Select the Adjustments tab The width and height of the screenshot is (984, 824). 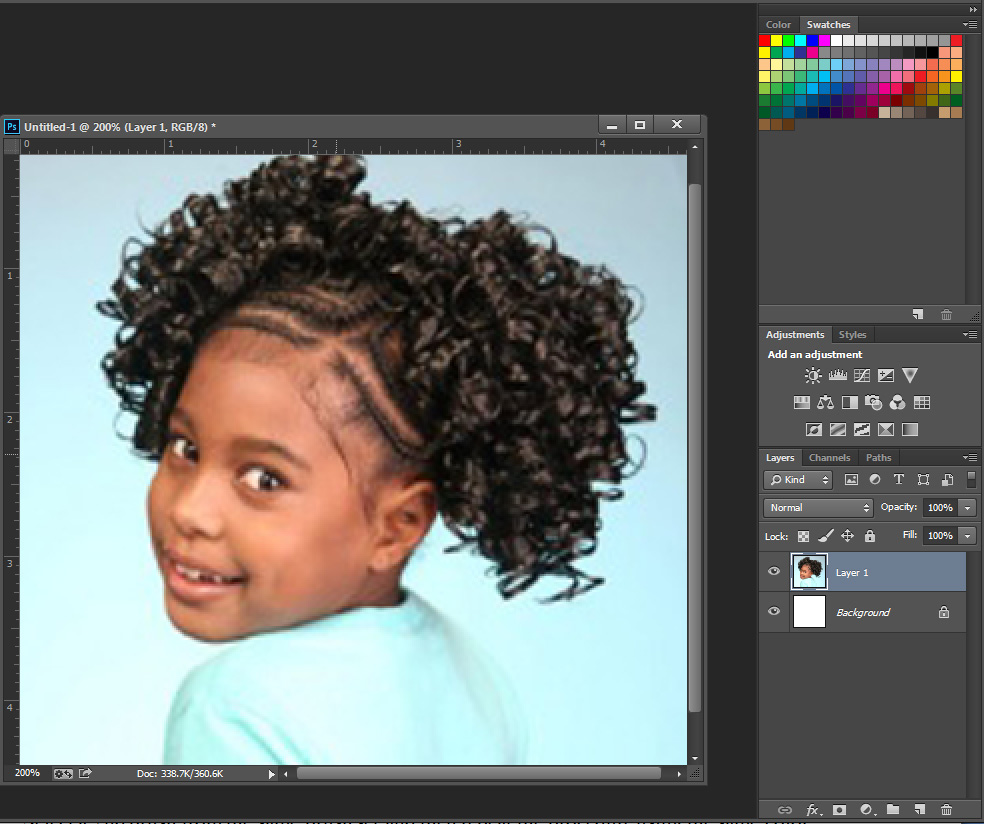coord(794,334)
